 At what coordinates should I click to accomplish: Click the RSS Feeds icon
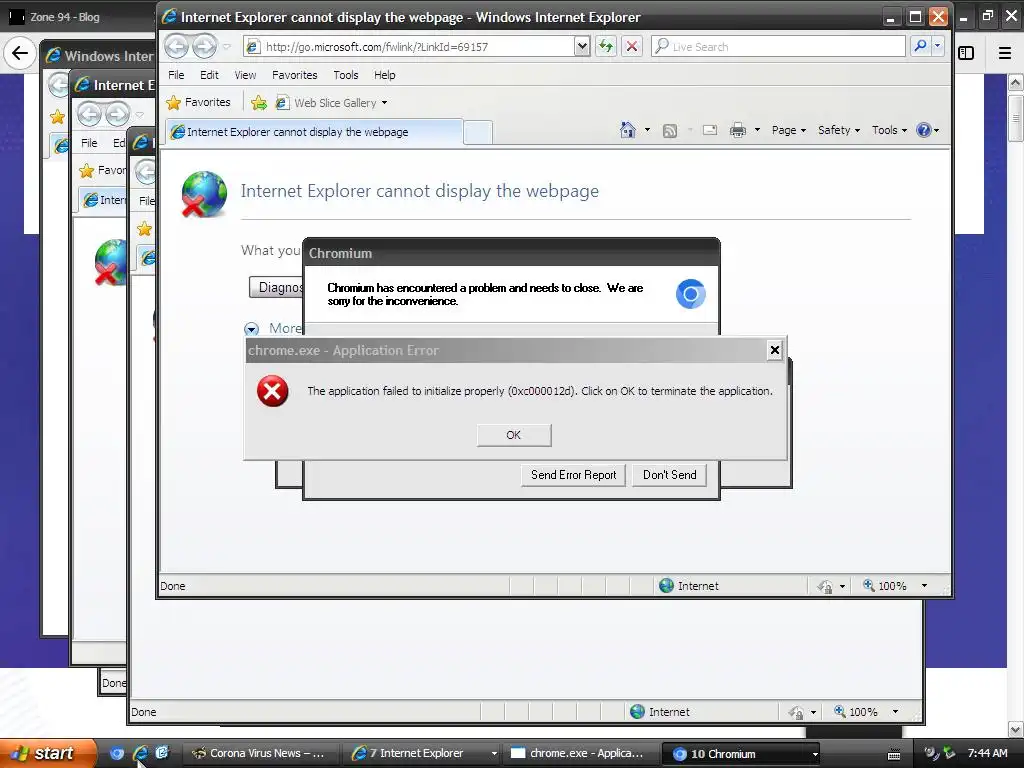669,131
